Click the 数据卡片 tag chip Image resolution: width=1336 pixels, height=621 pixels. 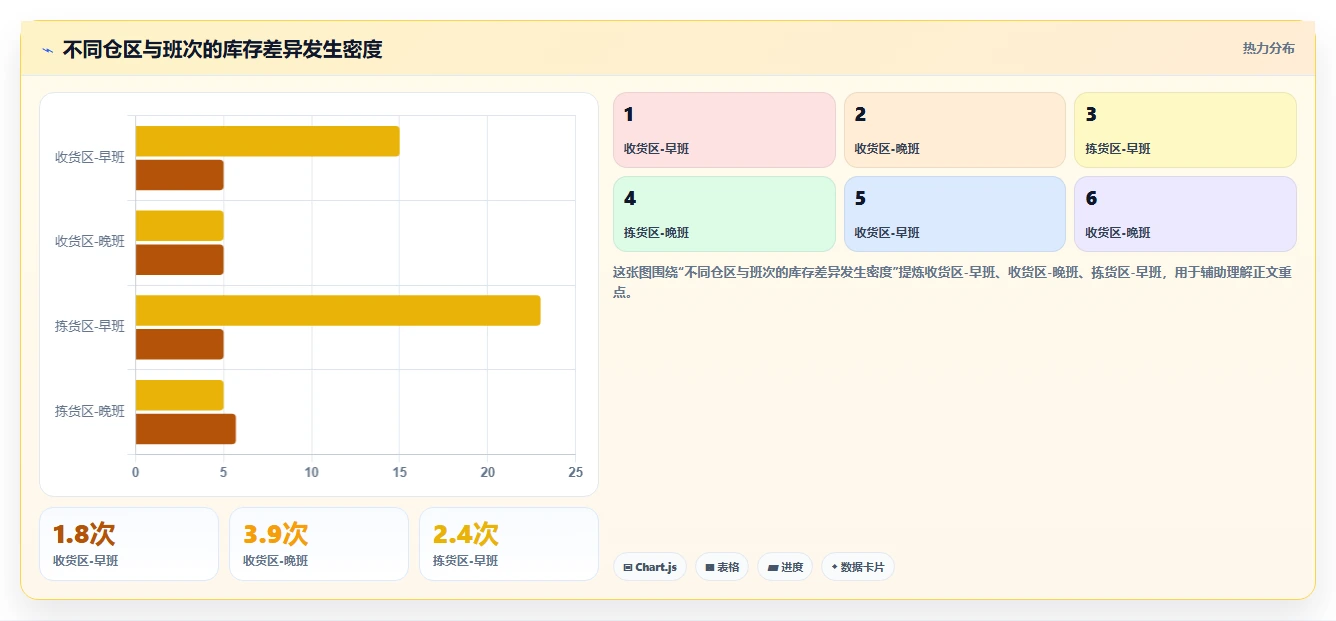coord(858,567)
